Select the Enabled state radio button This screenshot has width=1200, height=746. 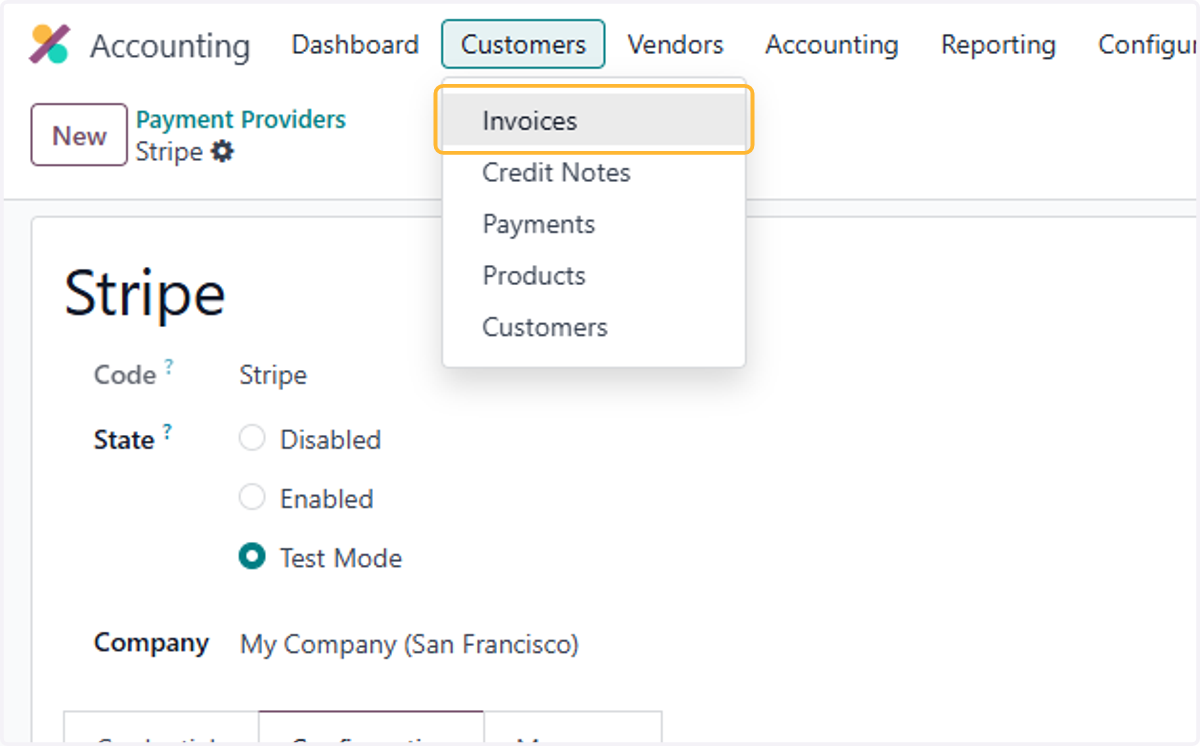click(x=252, y=497)
